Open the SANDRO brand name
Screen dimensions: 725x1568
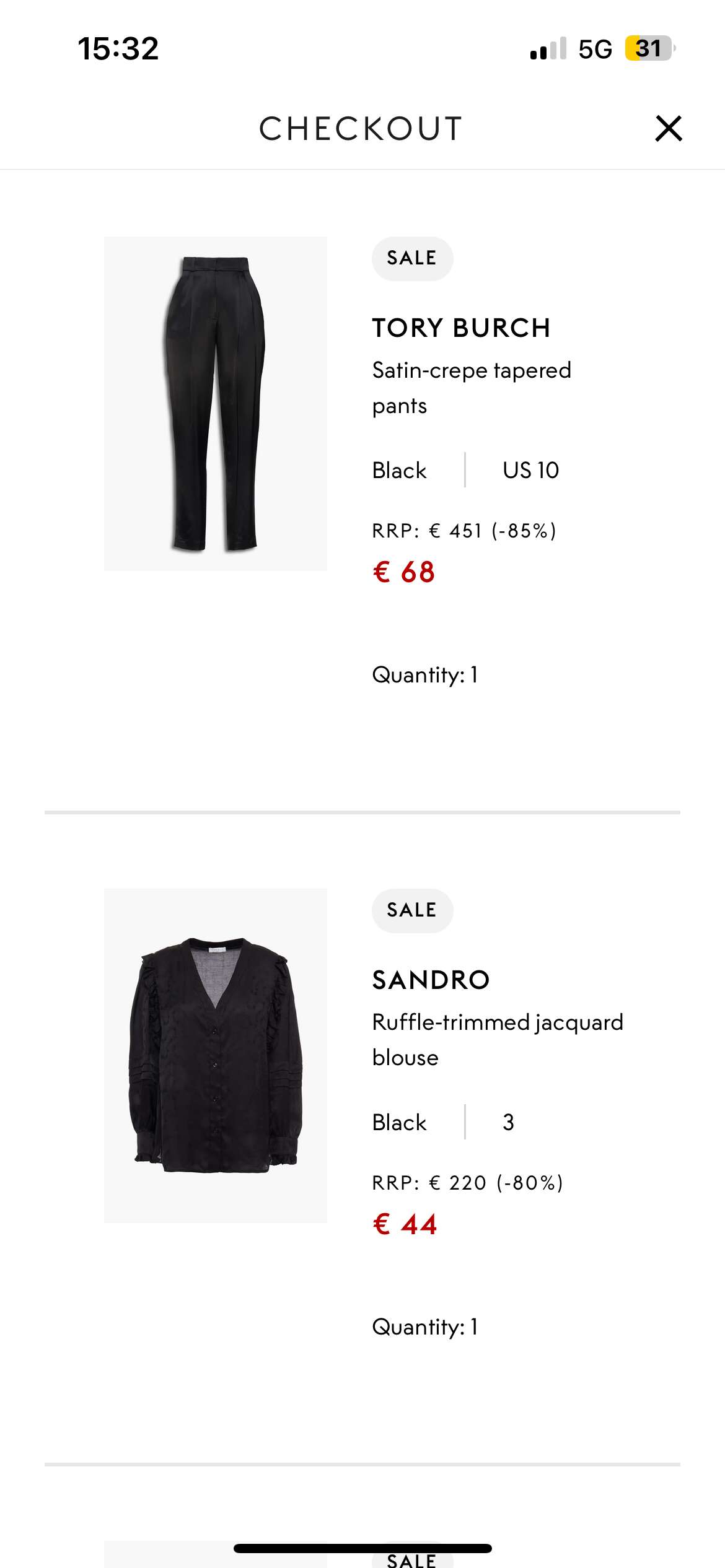coord(431,980)
